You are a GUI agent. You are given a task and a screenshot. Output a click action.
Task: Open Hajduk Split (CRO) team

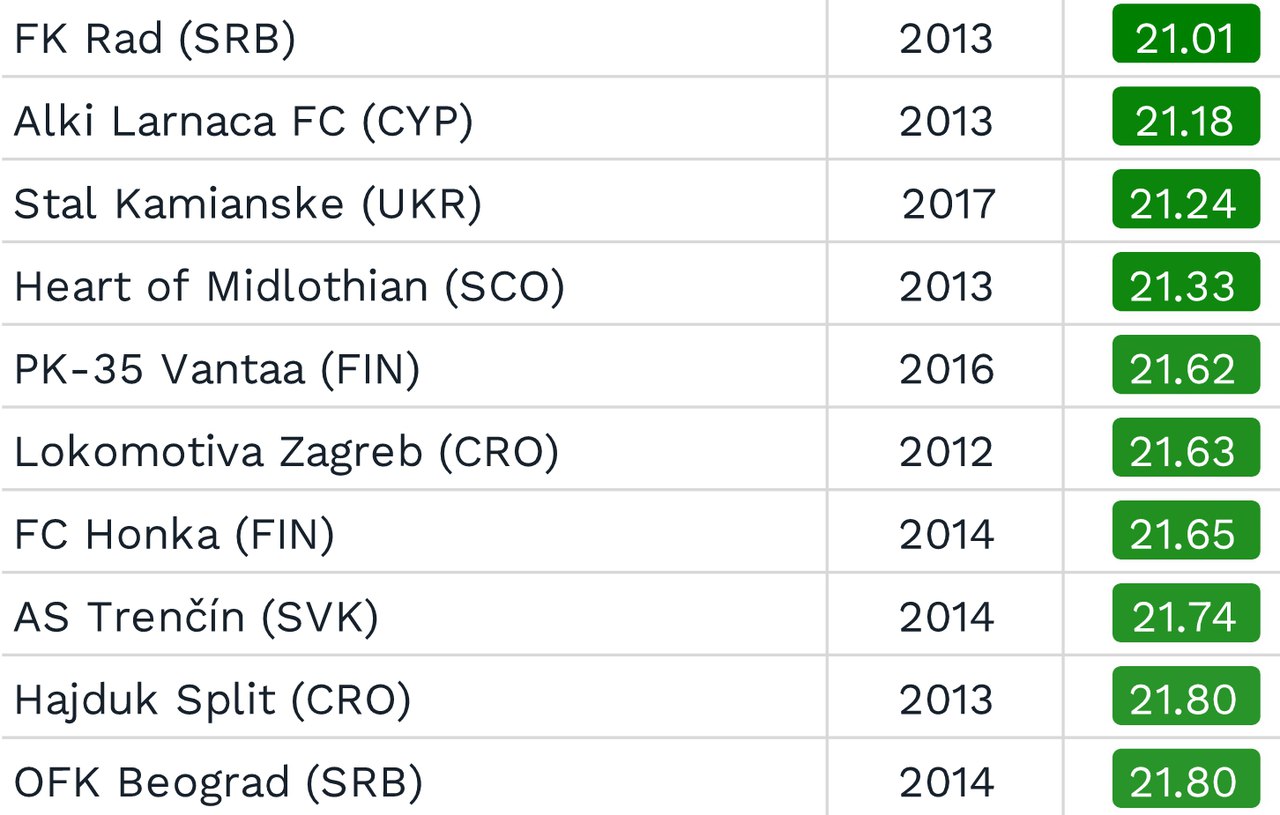coord(212,699)
